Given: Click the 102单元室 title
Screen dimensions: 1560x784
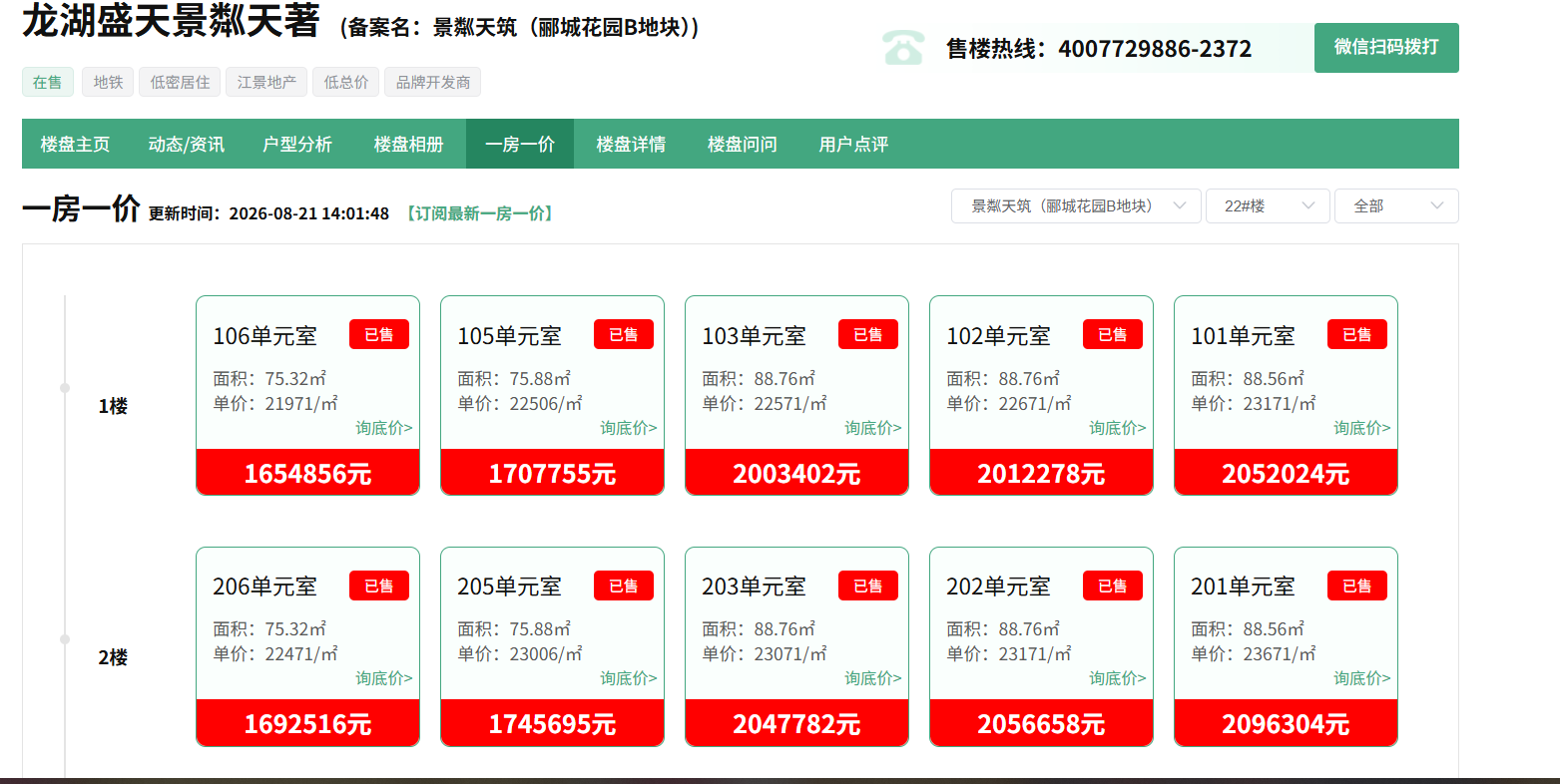Looking at the screenshot, I should click(998, 336).
